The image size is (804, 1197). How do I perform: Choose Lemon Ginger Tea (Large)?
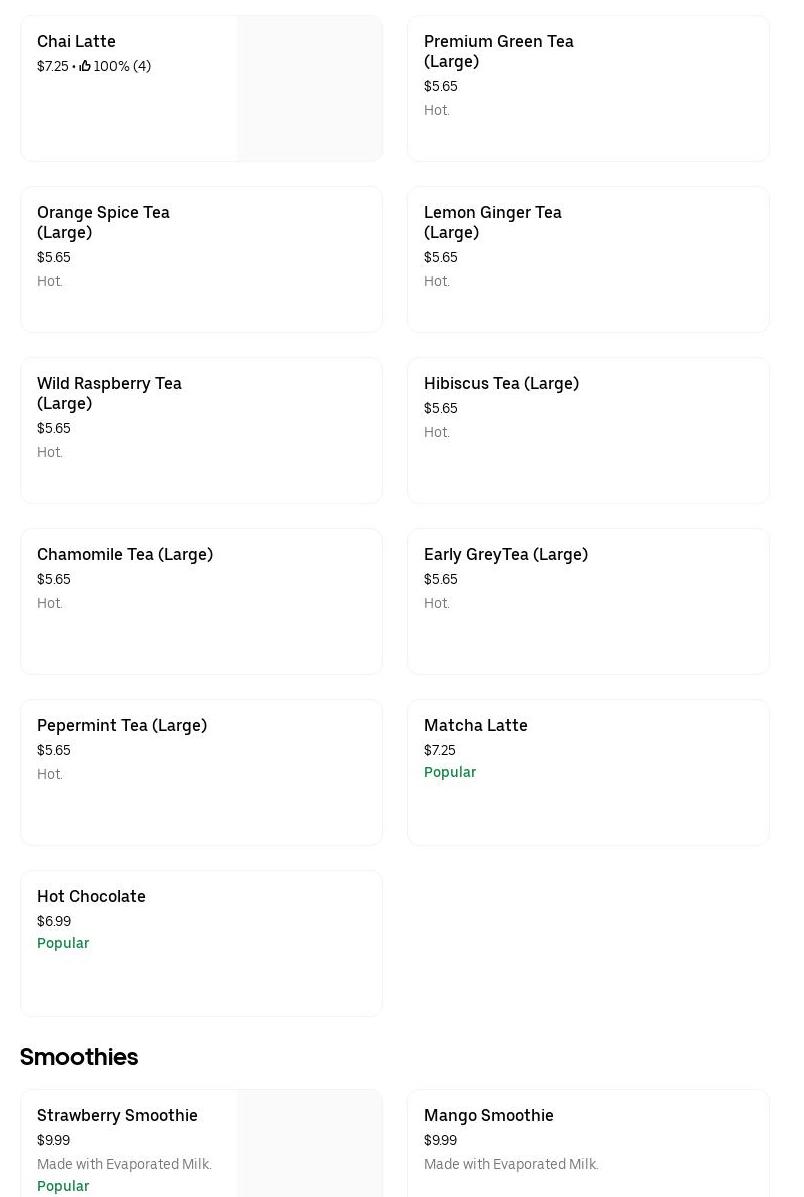588,259
